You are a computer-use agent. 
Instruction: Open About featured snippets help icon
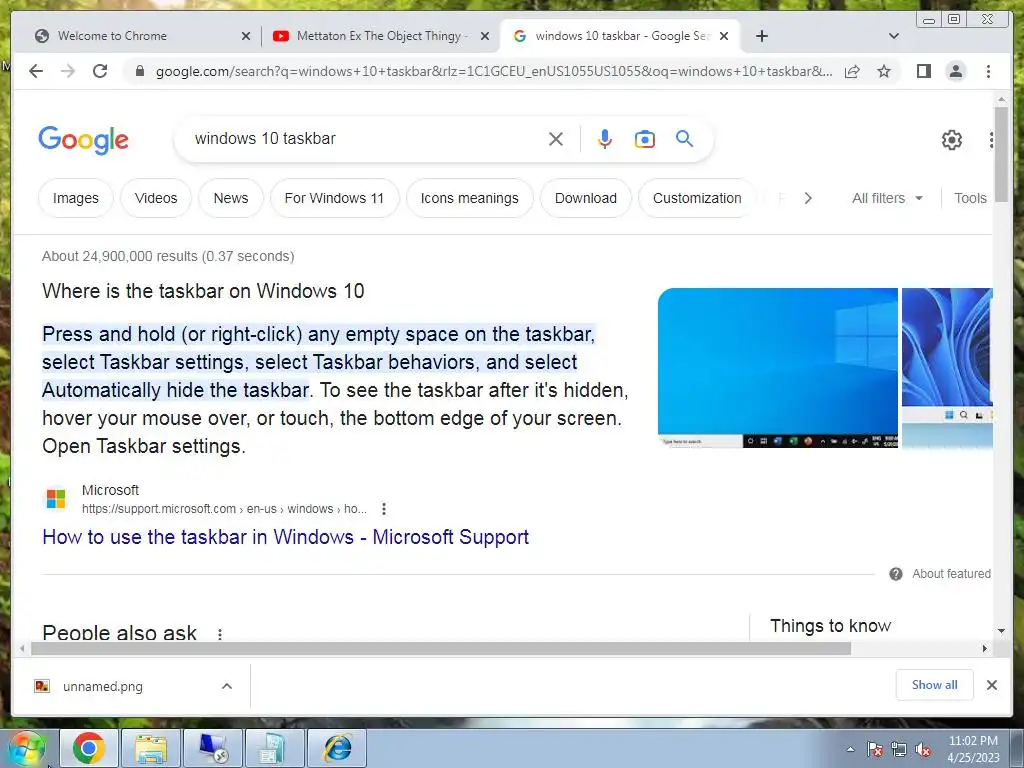click(896, 574)
